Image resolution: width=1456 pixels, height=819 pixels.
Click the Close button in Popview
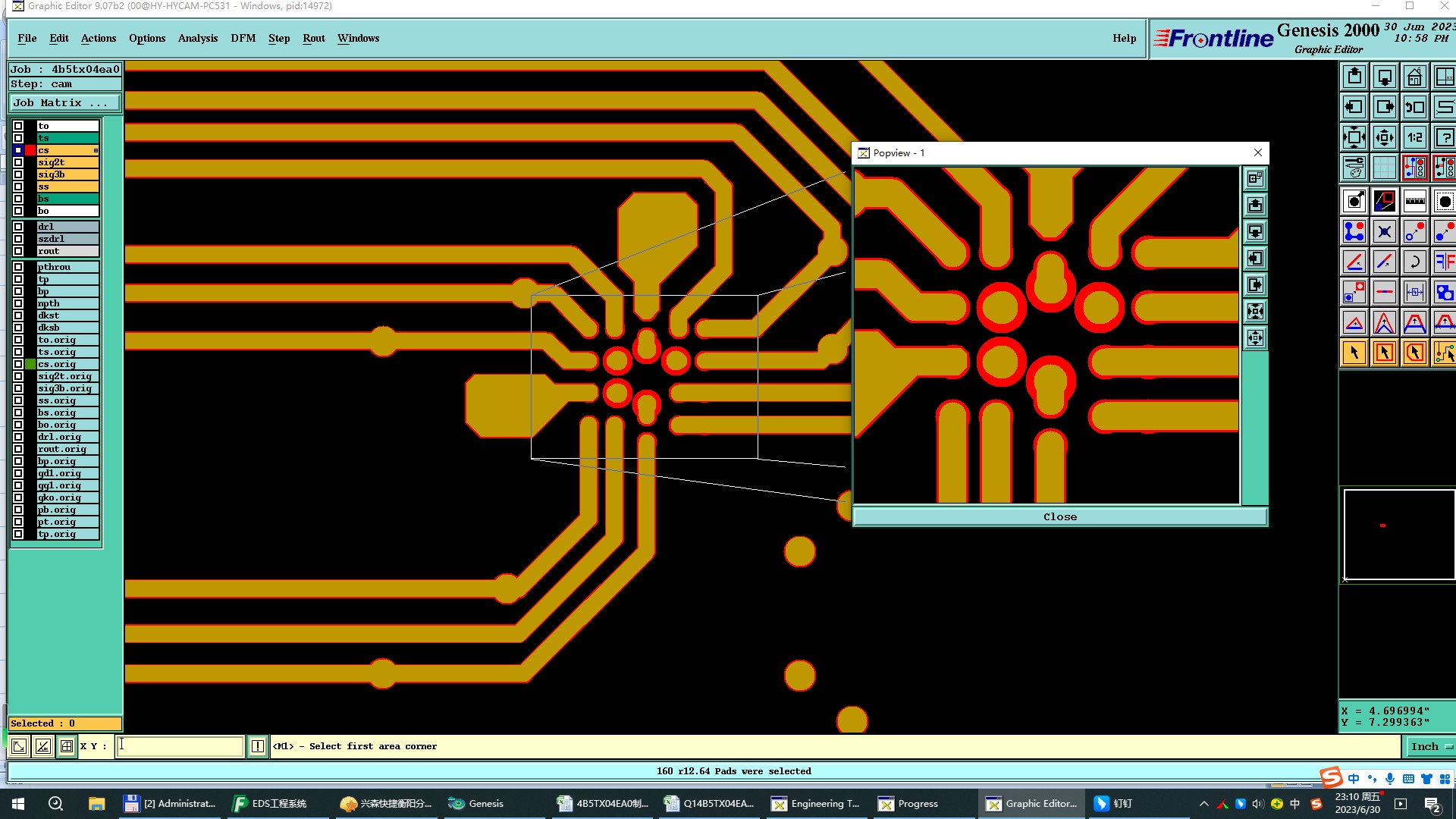[1059, 516]
